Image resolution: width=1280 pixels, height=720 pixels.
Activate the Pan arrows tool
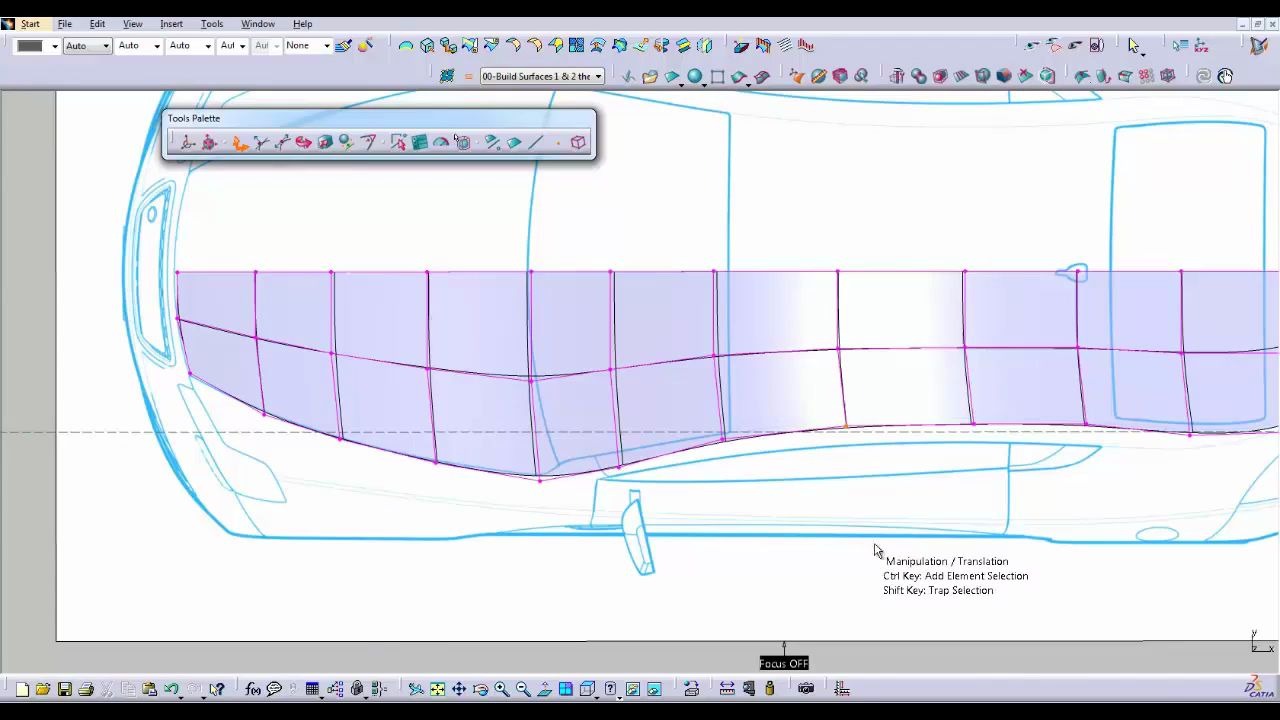pyautogui.click(x=459, y=689)
